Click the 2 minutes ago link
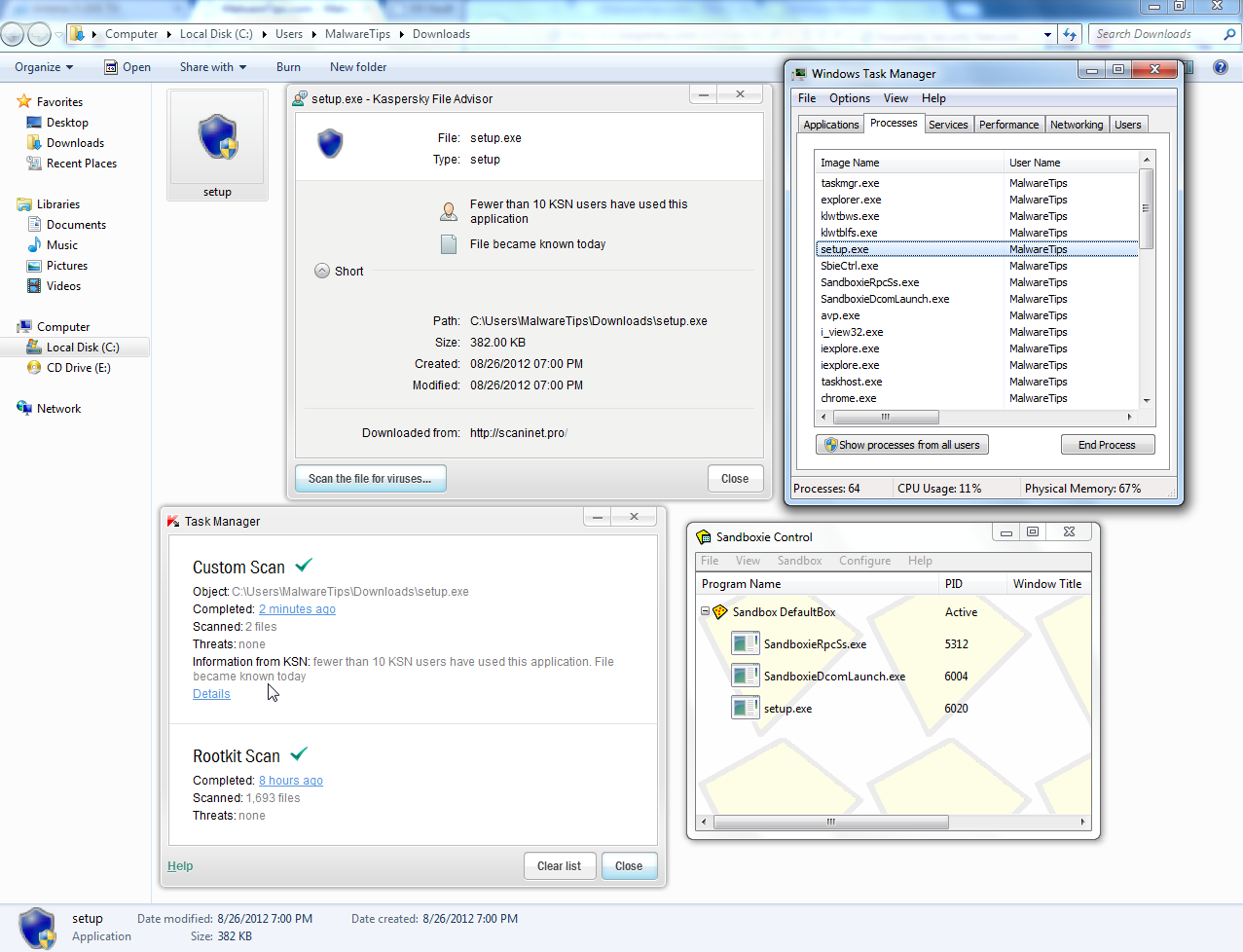 pyautogui.click(x=297, y=609)
